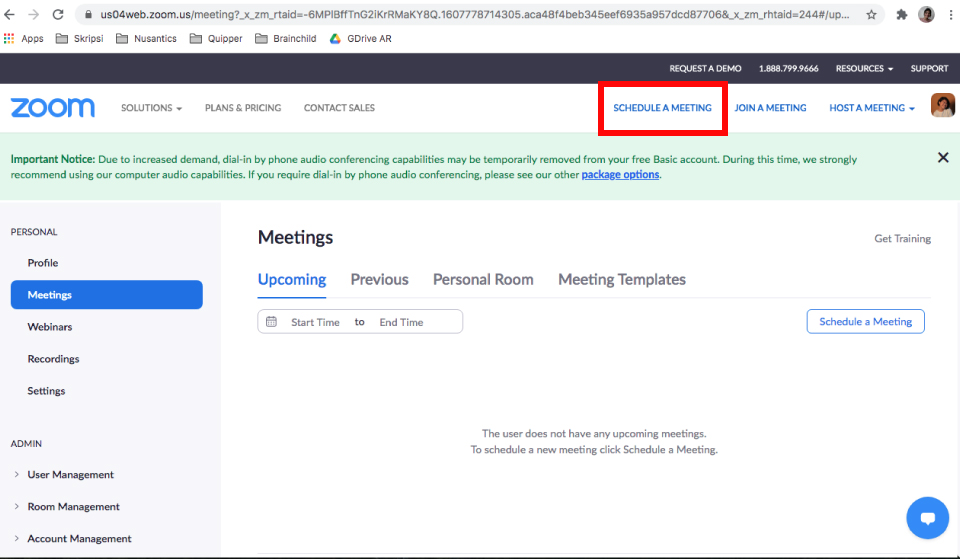
Task: Expand the Resources dropdown
Action: (x=864, y=69)
